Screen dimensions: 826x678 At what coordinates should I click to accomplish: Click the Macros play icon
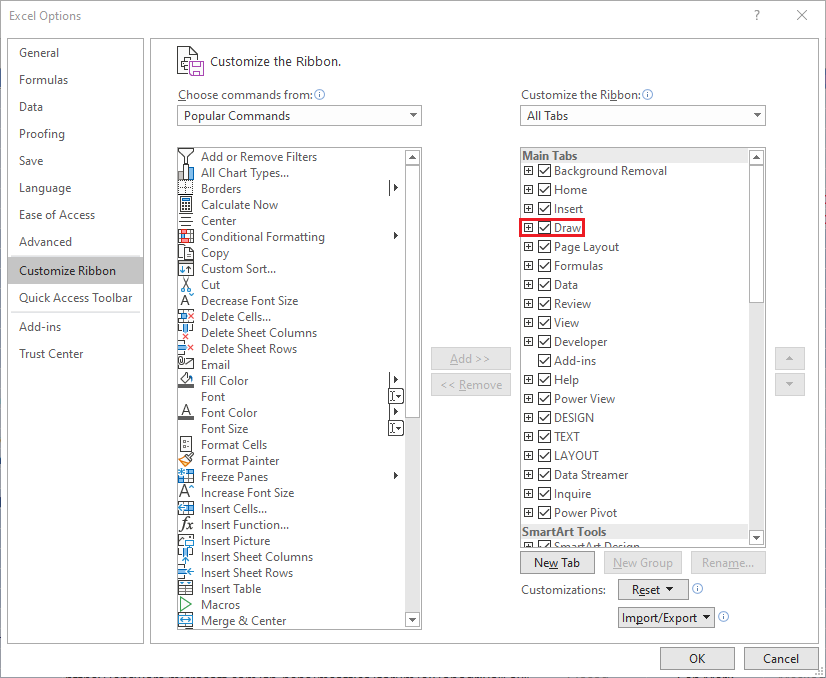point(185,605)
